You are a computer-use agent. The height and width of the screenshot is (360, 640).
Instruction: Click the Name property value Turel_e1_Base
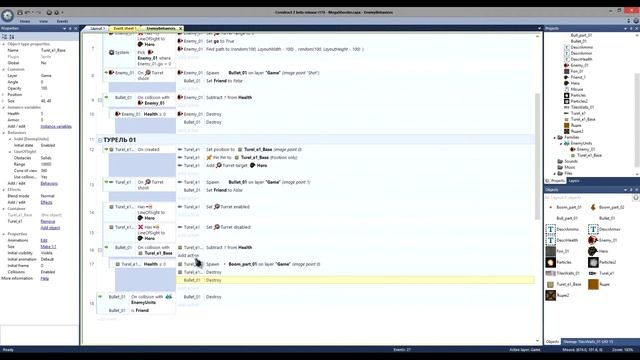pyautogui.click(x=53, y=50)
